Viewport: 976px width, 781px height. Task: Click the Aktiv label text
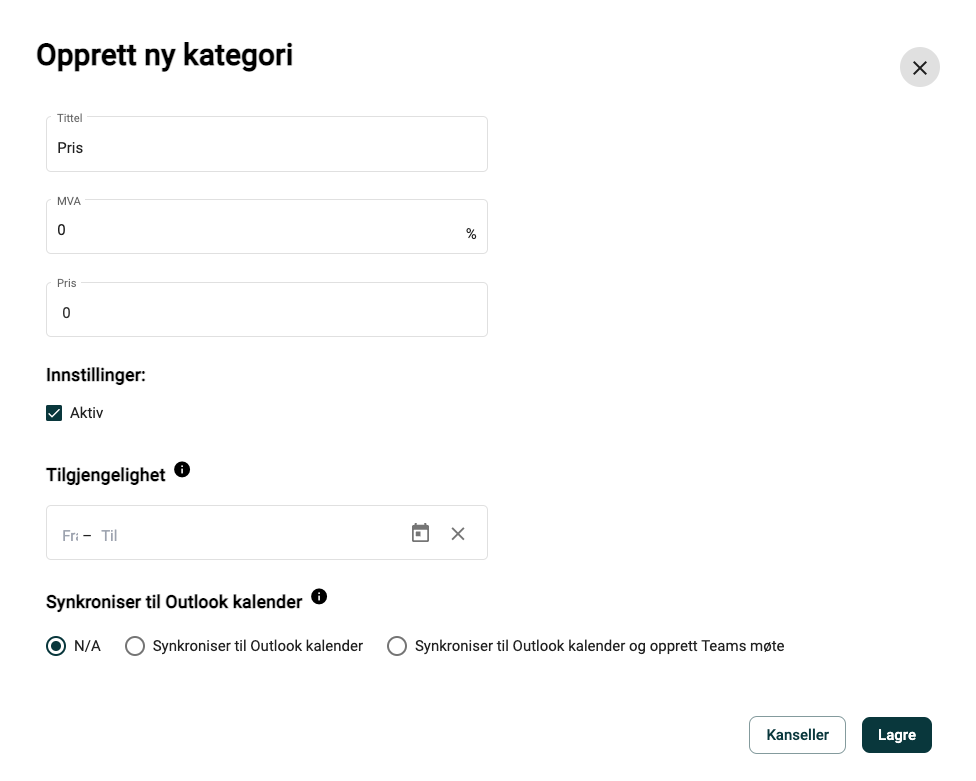[x=87, y=413]
